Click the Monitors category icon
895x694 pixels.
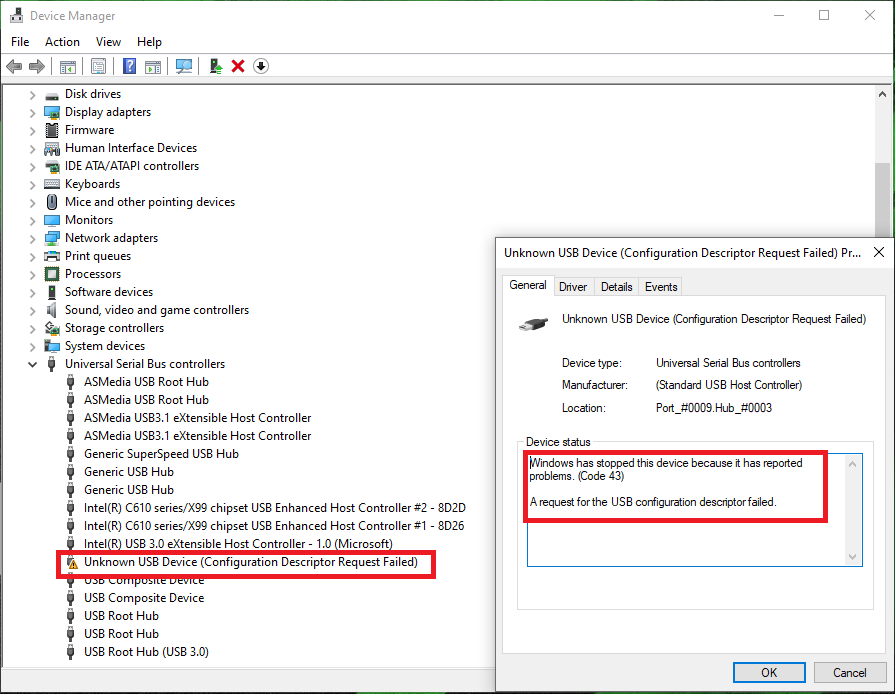click(x=52, y=220)
